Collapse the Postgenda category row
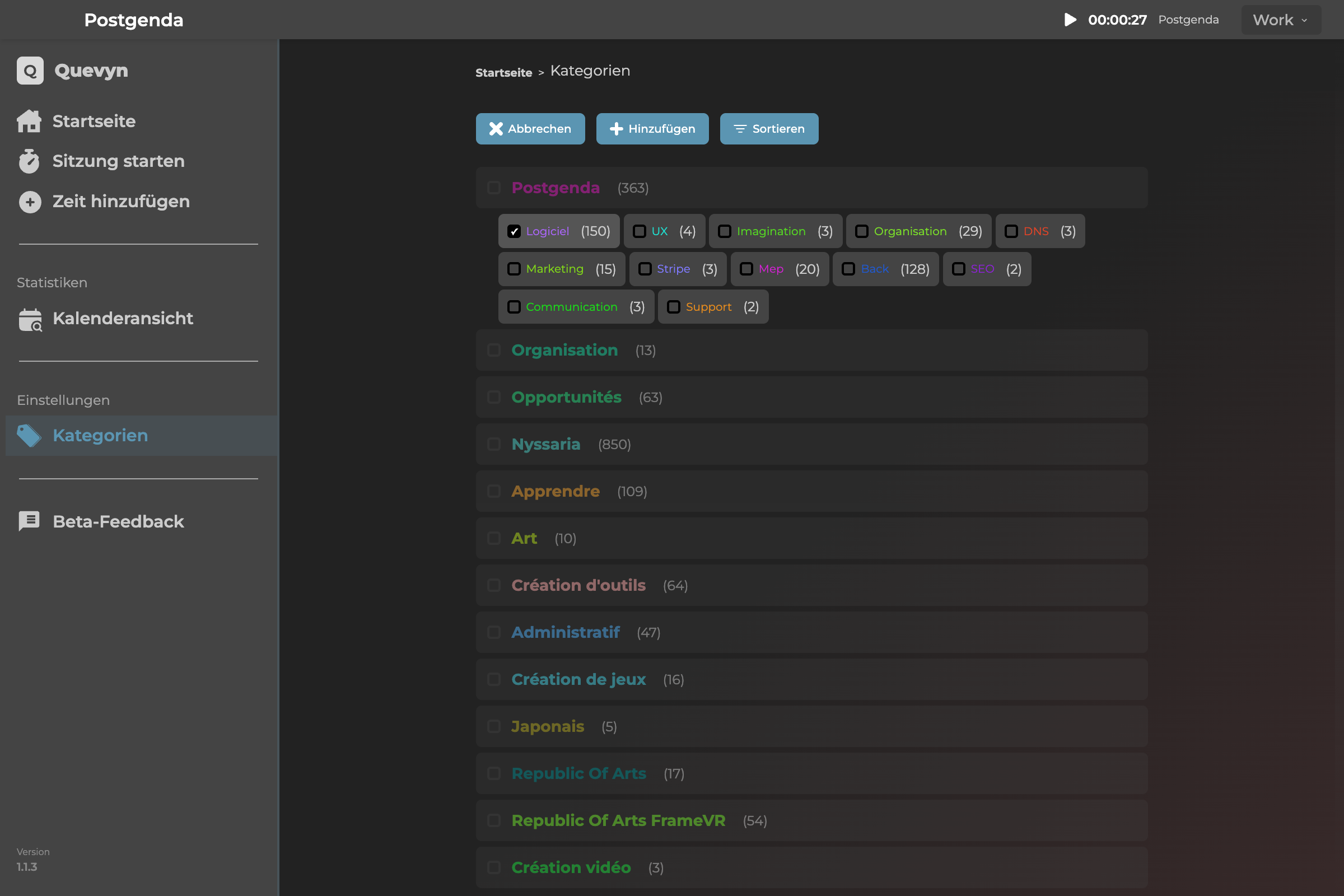This screenshot has height=896, width=1344. (x=811, y=188)
